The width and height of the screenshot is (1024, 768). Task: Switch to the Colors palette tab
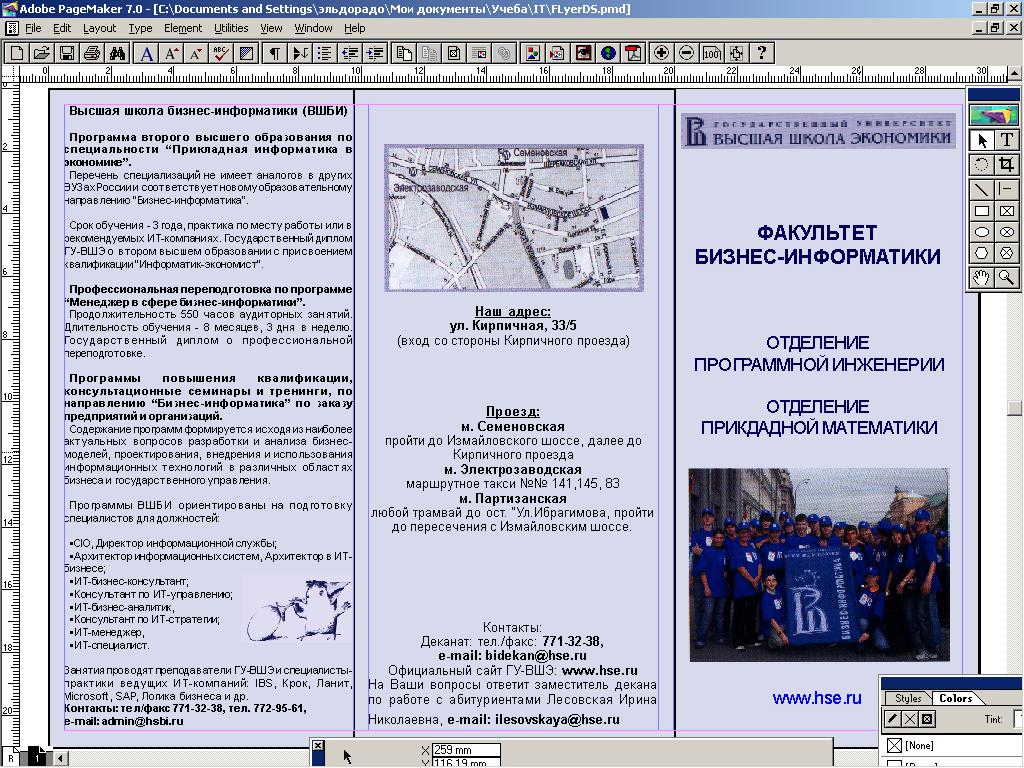pyautogui.click(x=955, y=698)
